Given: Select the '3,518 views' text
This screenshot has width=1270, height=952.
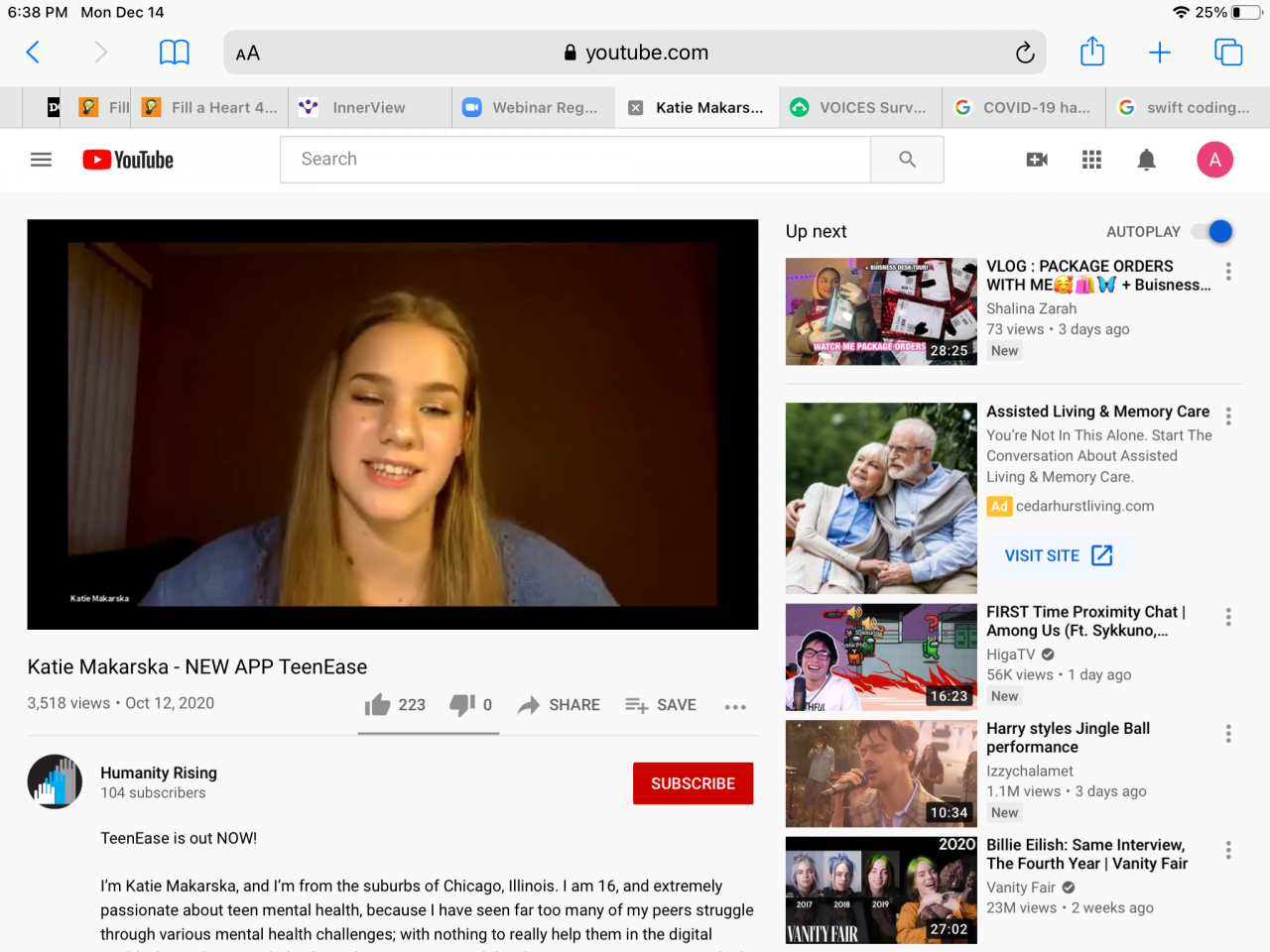Looking at the screenshot, I should 68,703.
